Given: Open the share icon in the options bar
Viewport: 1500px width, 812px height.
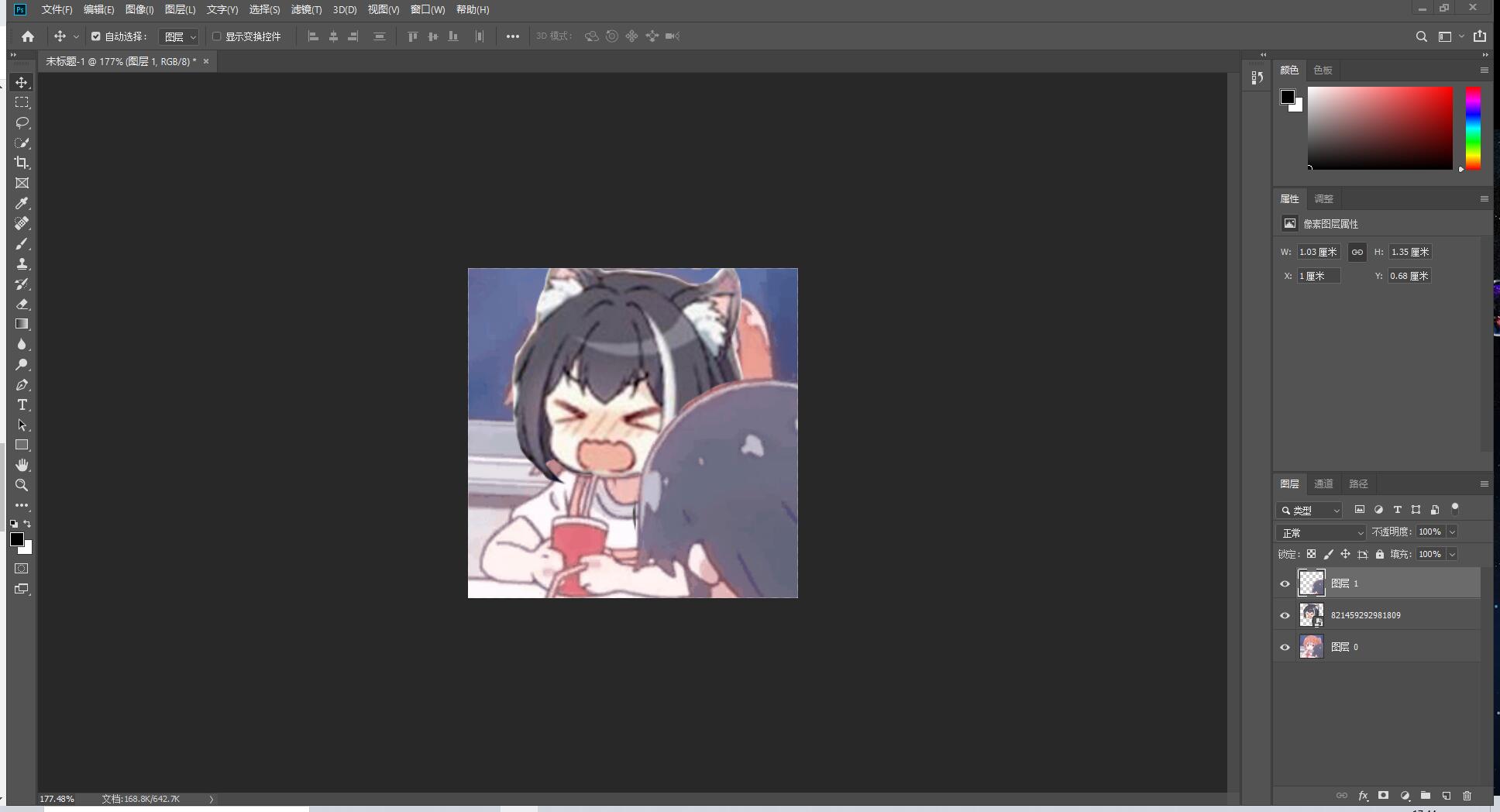Looking at the screenshot, I should click(1480, 36).
